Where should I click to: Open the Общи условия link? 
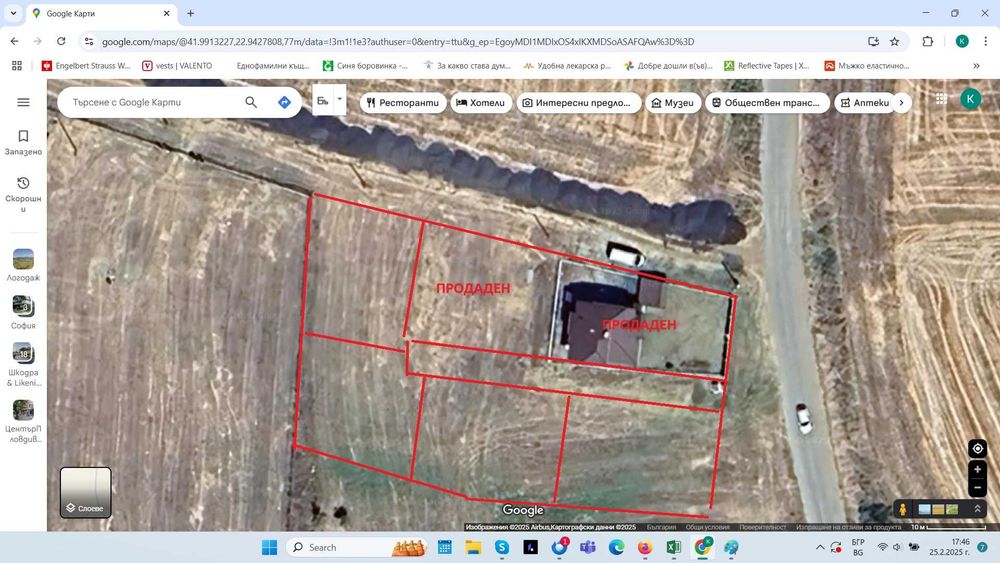pyautogui.click(x=707, y=527)
